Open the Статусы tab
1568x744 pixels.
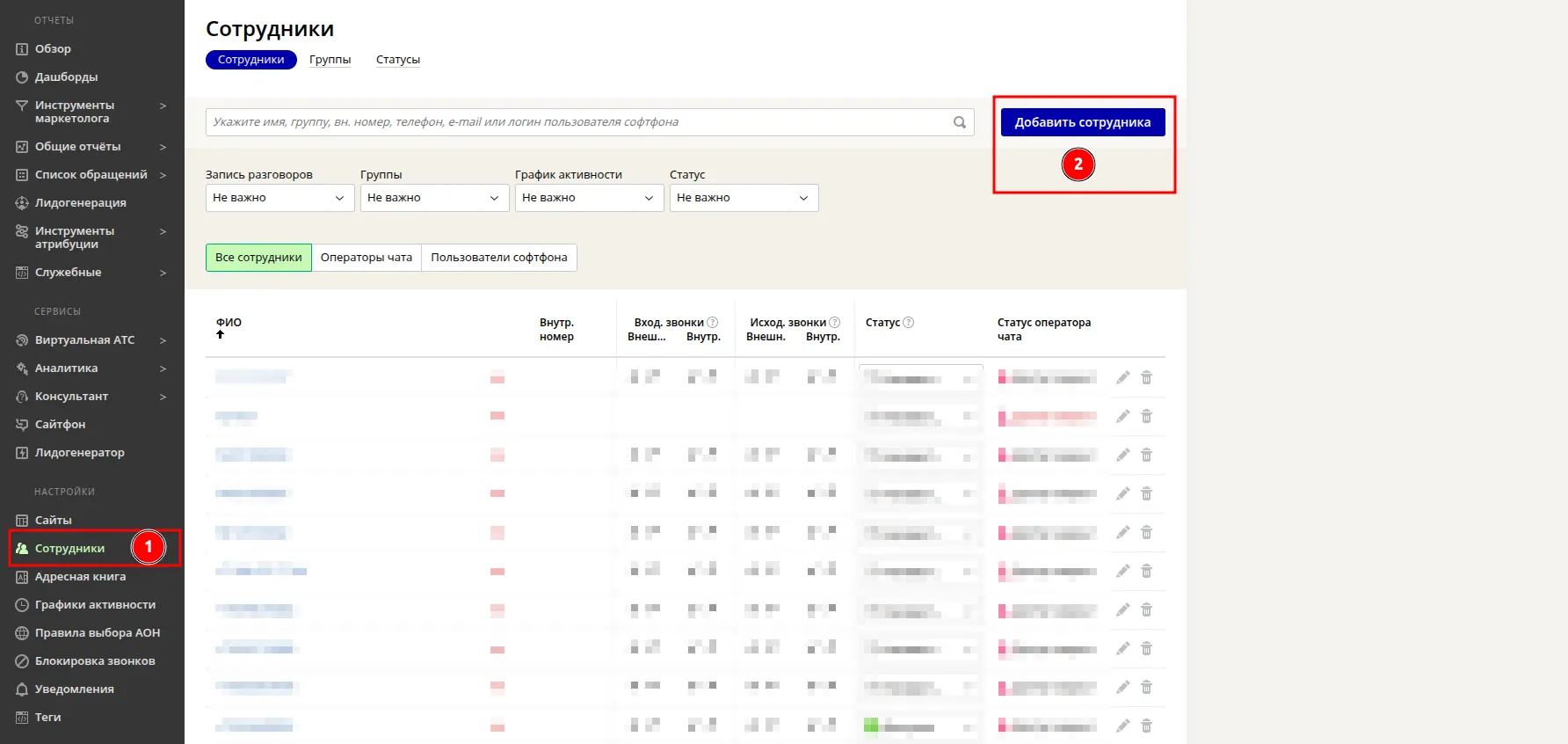coord(397,60)
